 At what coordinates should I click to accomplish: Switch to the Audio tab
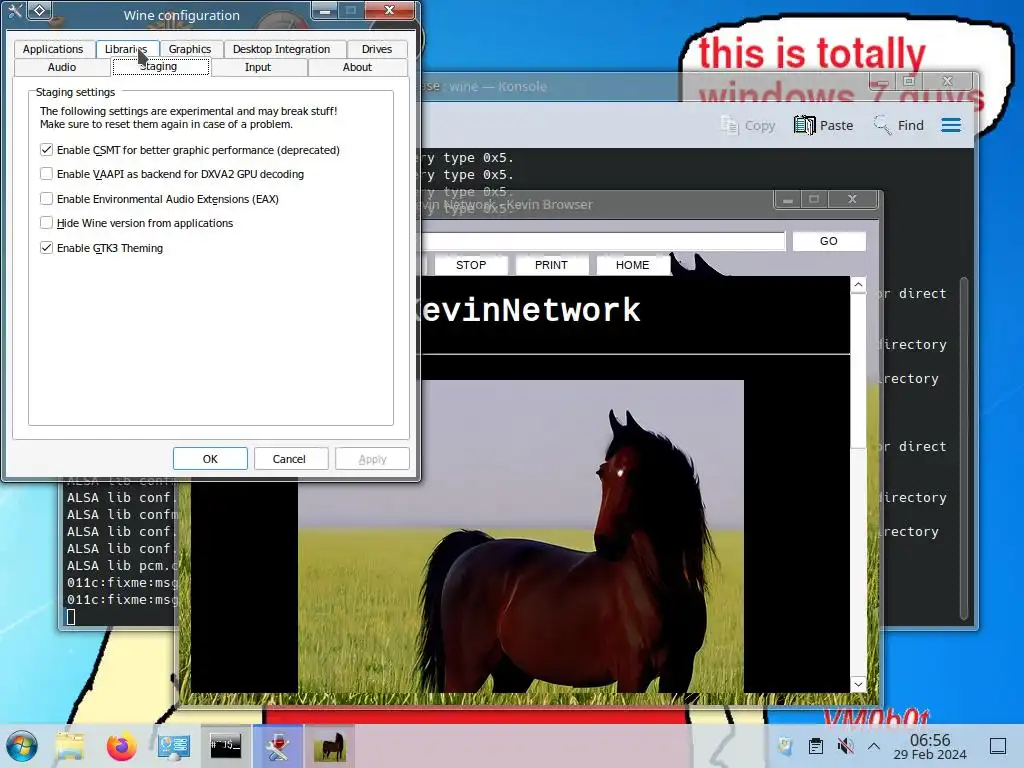point(62,67)
